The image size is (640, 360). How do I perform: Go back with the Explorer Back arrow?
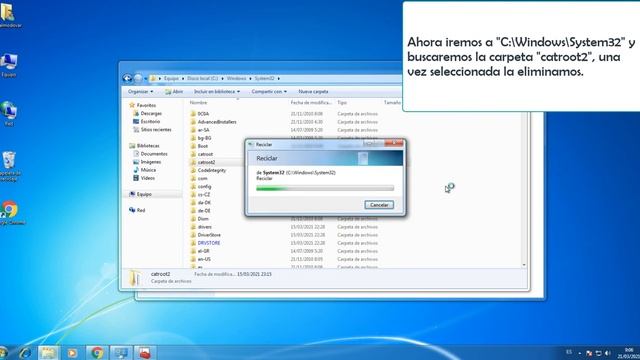(127, 78)
